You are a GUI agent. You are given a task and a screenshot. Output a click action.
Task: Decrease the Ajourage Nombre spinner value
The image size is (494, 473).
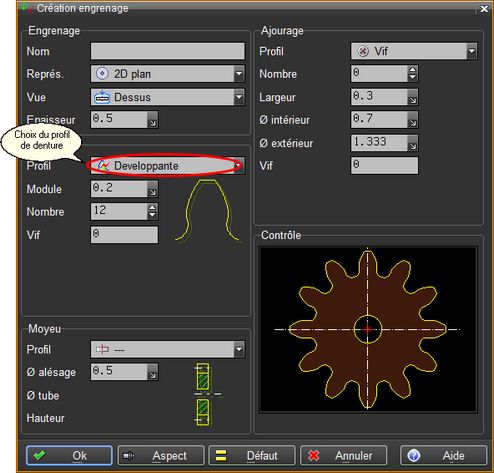pos(412,77)
